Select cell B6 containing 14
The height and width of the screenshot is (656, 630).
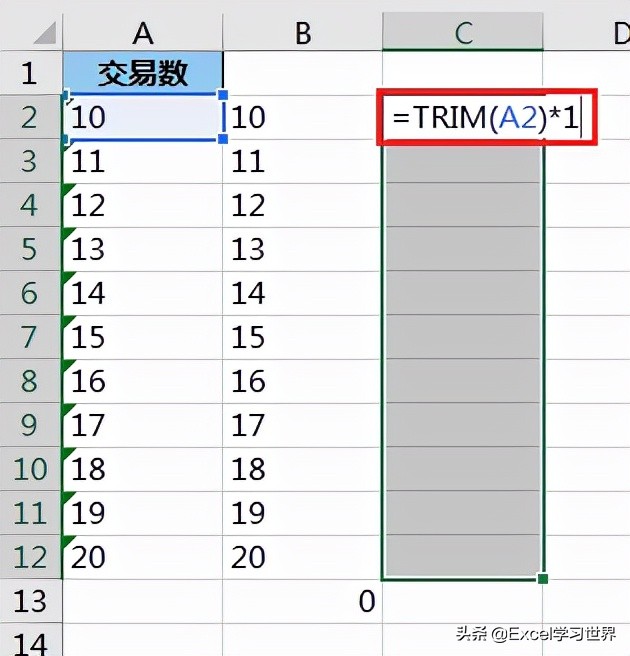point(302,293)
